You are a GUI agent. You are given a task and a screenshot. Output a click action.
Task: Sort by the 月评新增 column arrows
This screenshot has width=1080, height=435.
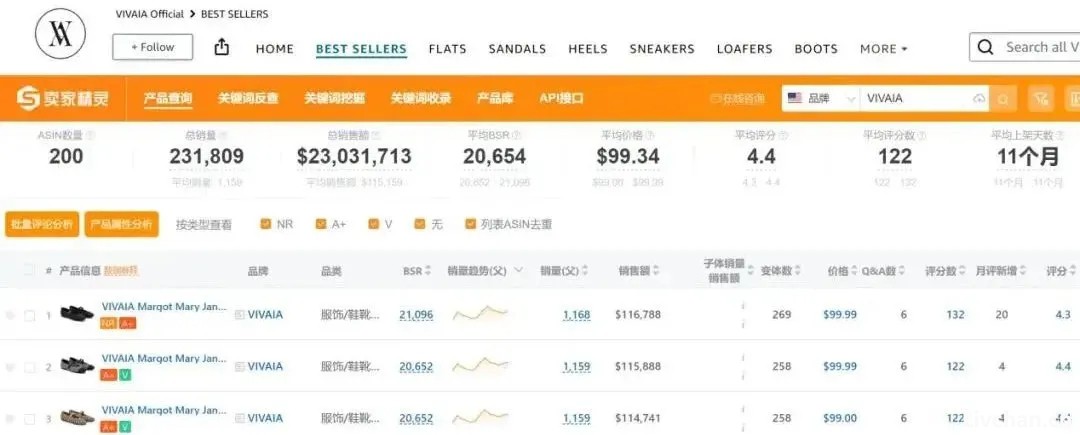coord(1024,271)
